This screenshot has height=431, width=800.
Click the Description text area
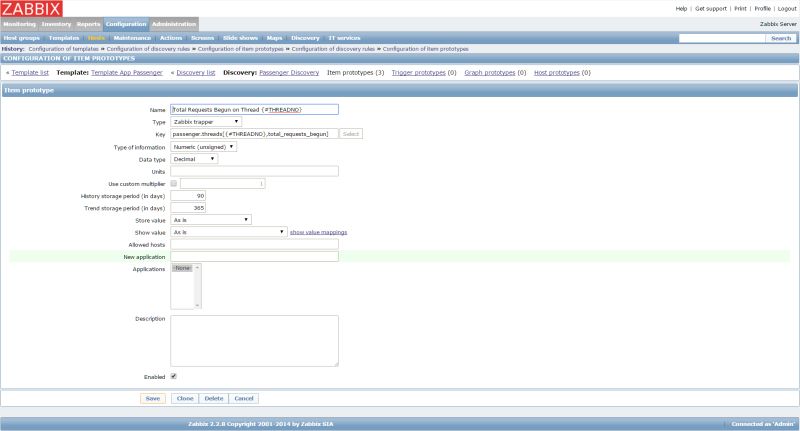[254, 341]
